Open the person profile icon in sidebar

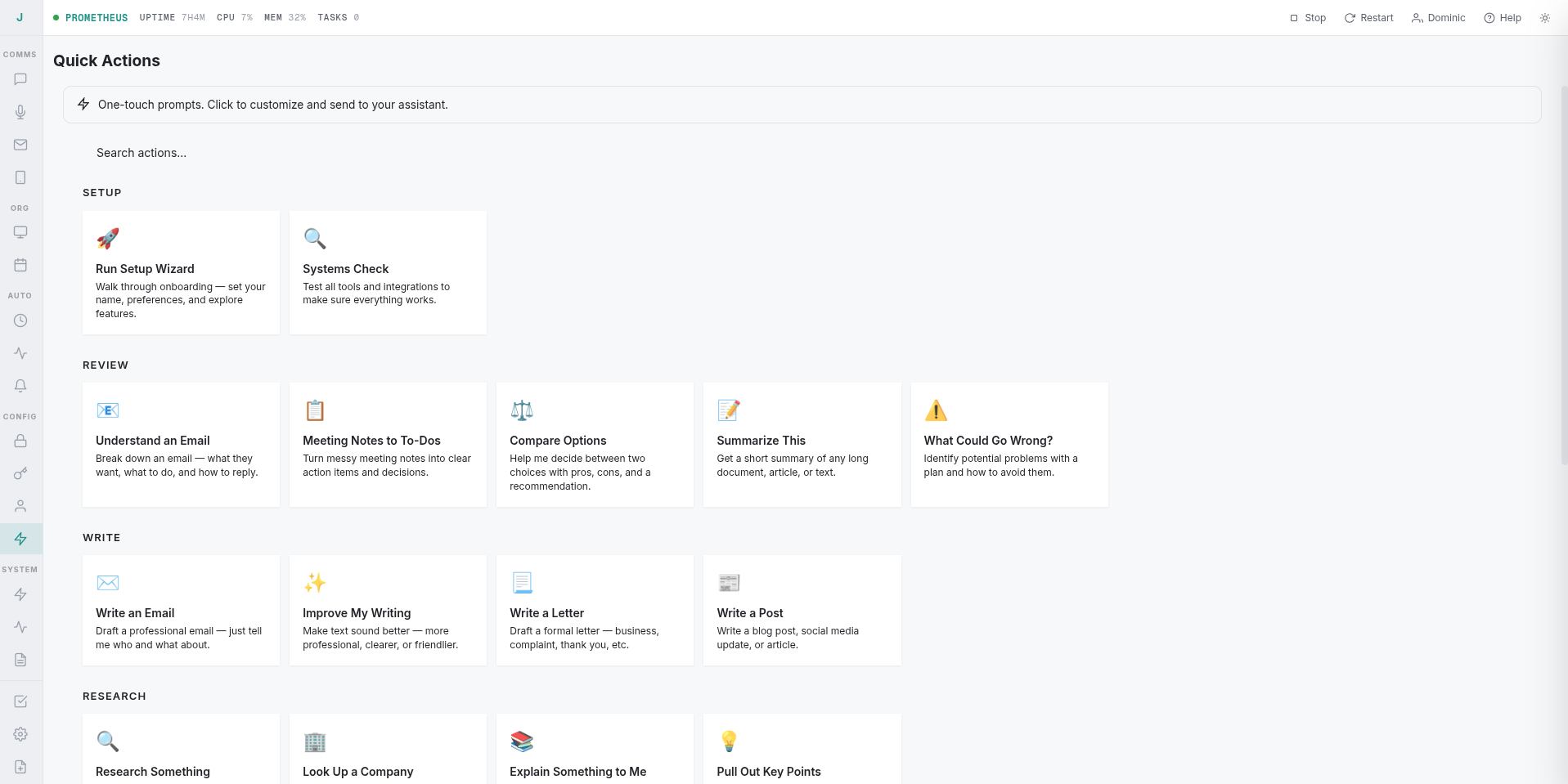(x=20, y=506)
